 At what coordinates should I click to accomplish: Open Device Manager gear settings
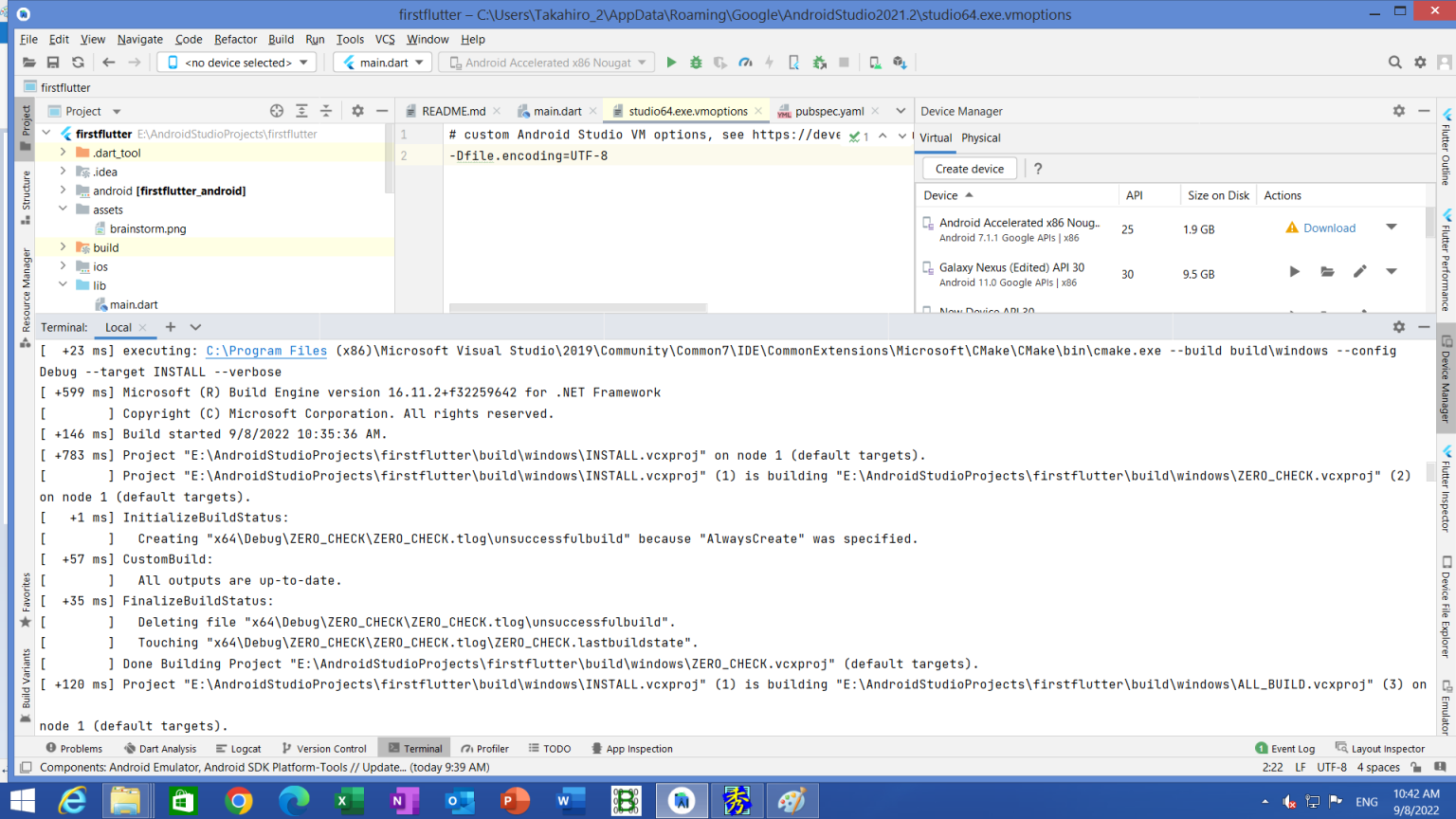click(1398, 111)
